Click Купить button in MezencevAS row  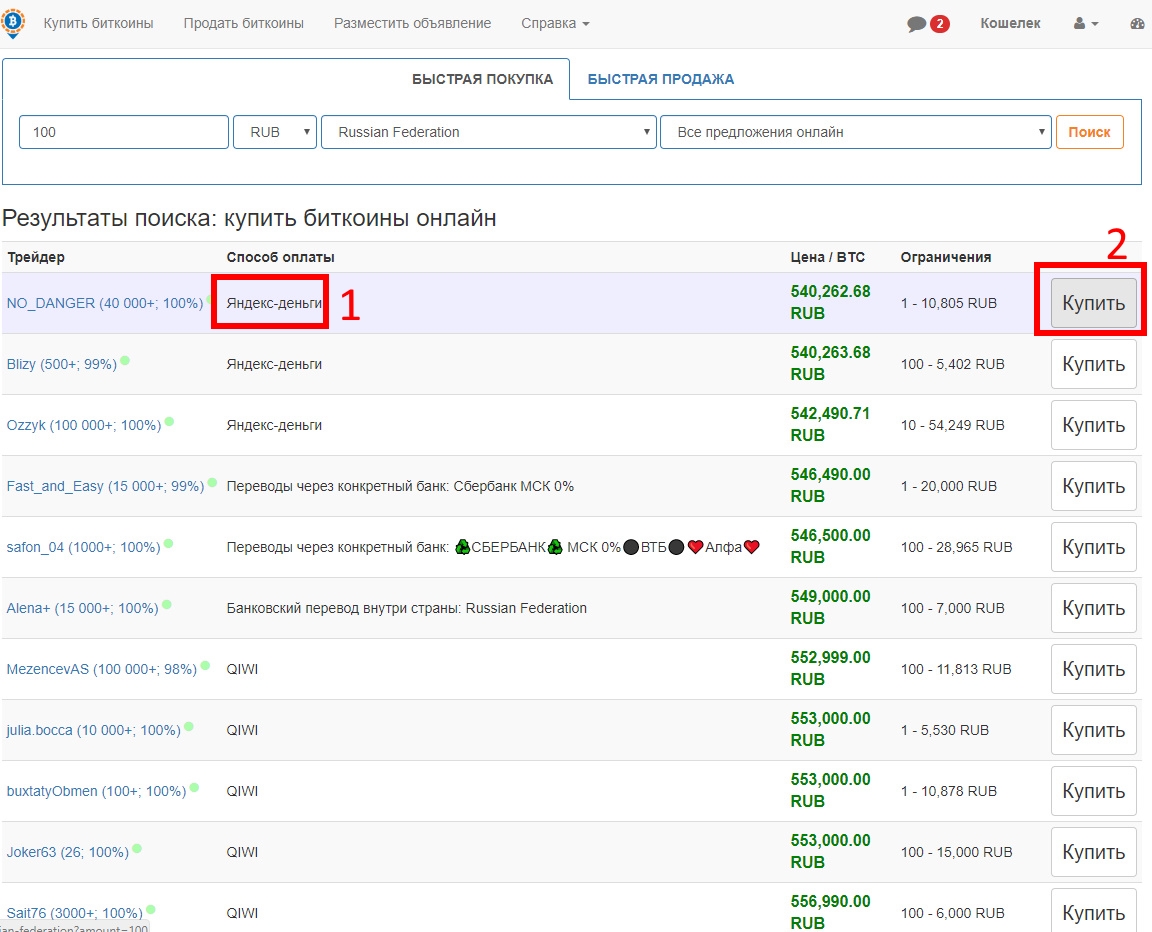(1093, 669)
